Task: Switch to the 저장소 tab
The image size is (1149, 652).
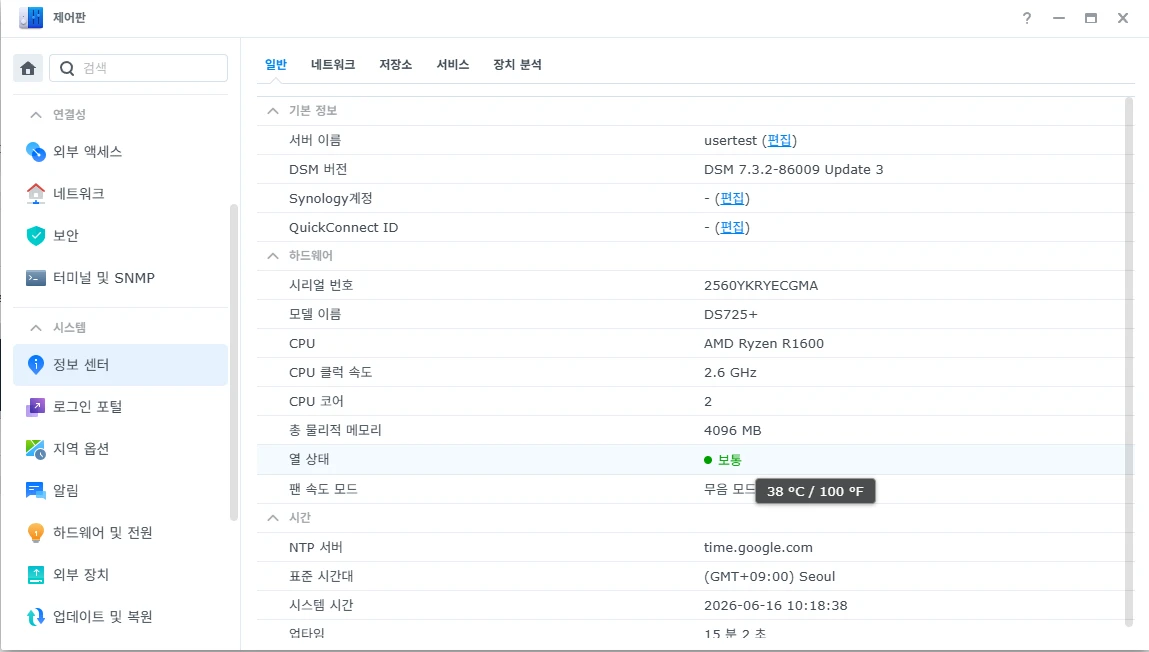Action: pos(396,64)
